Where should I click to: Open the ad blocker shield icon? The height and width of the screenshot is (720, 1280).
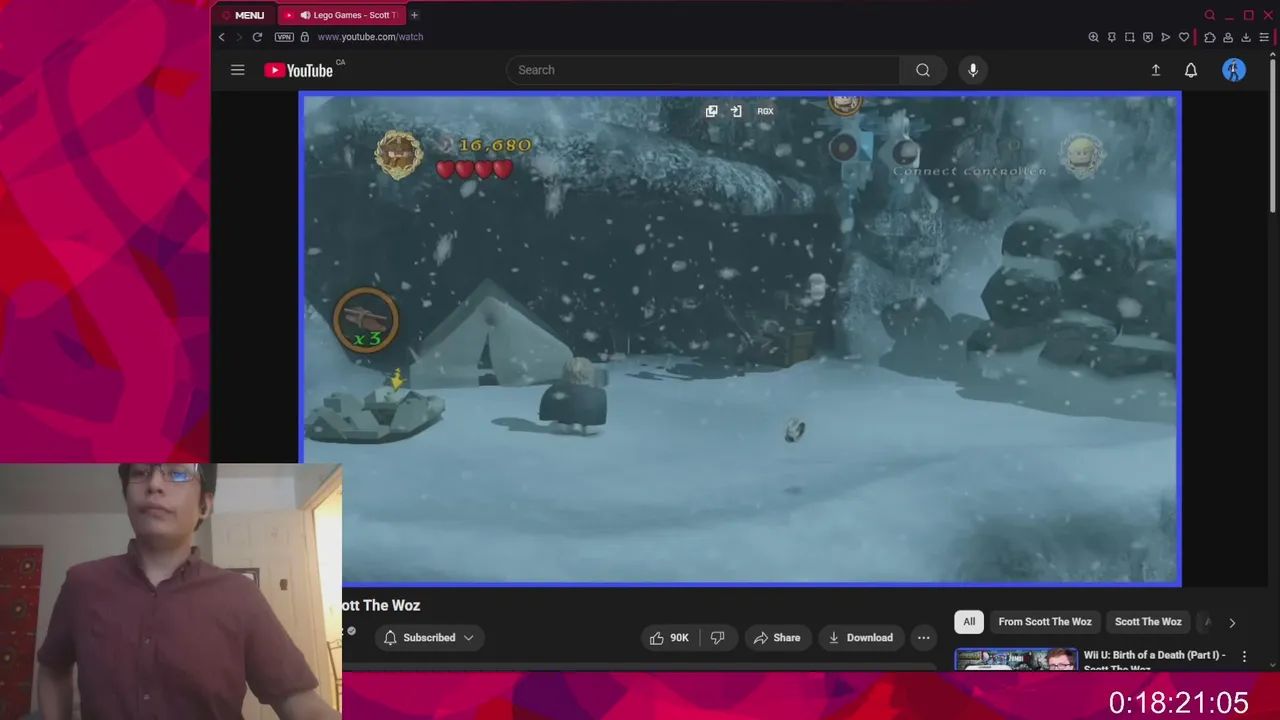pos(1148,37)
